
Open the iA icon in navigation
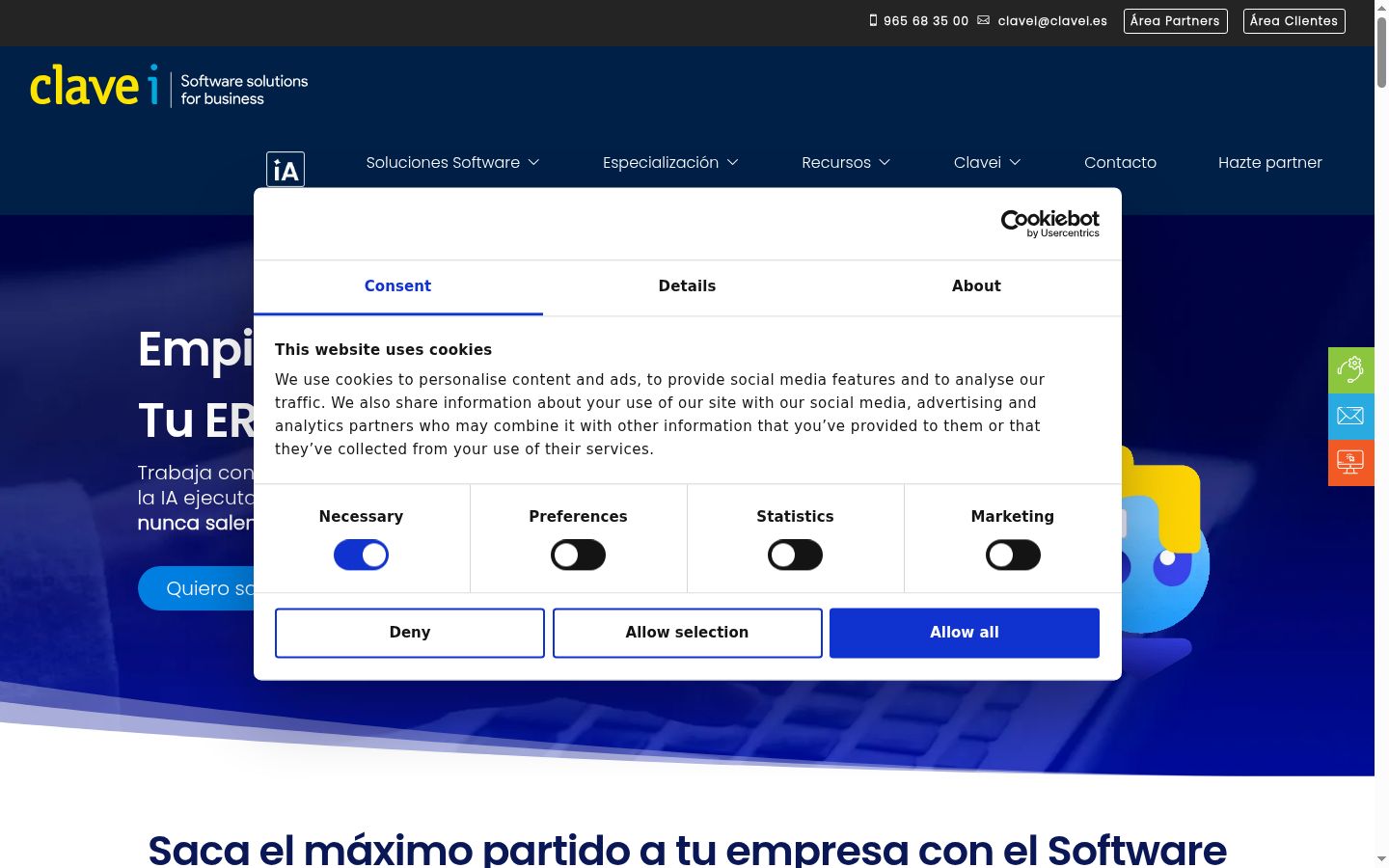(x=286, y=170)
